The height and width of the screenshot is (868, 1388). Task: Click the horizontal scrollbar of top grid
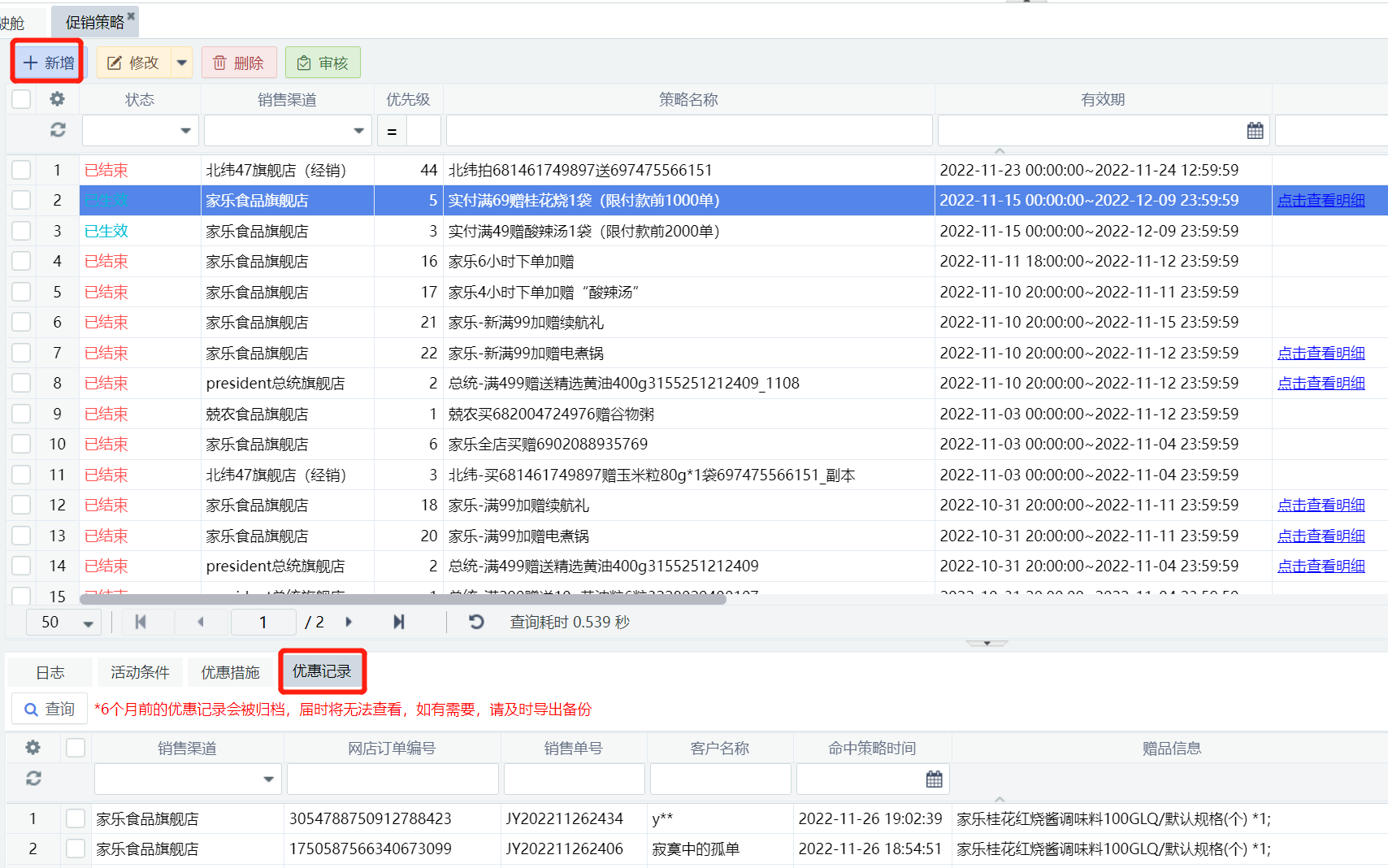click(x=402, y=600)
